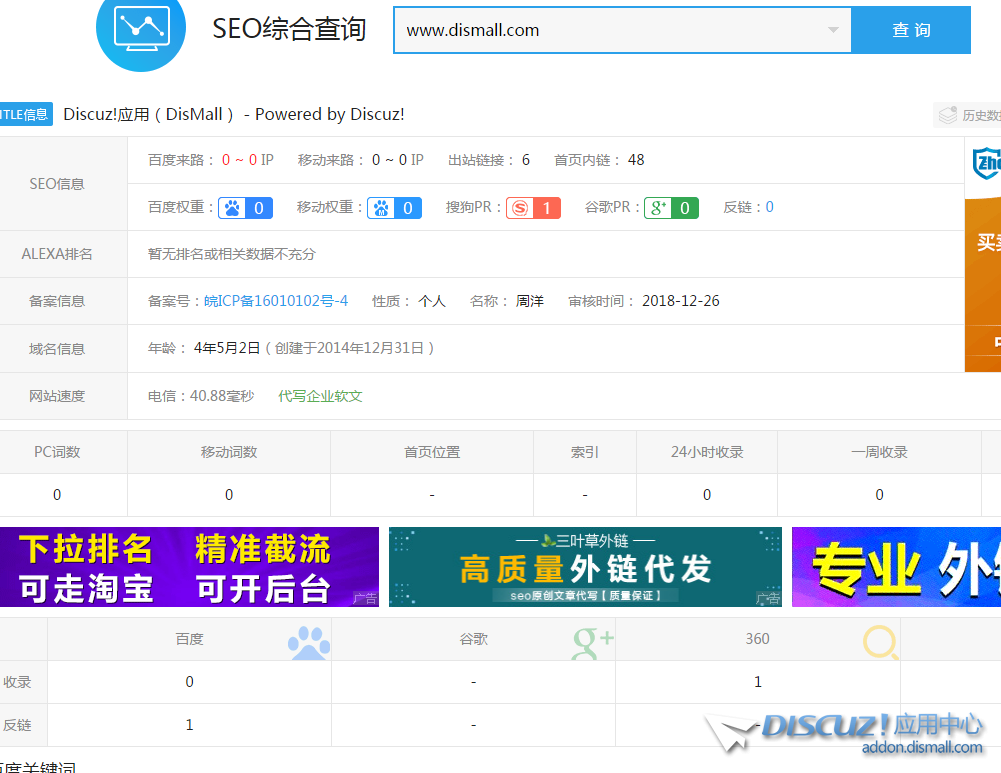The image size is (1001, 773).
Task: Open the domain input dropdown arrow
Action: [832, 30]
